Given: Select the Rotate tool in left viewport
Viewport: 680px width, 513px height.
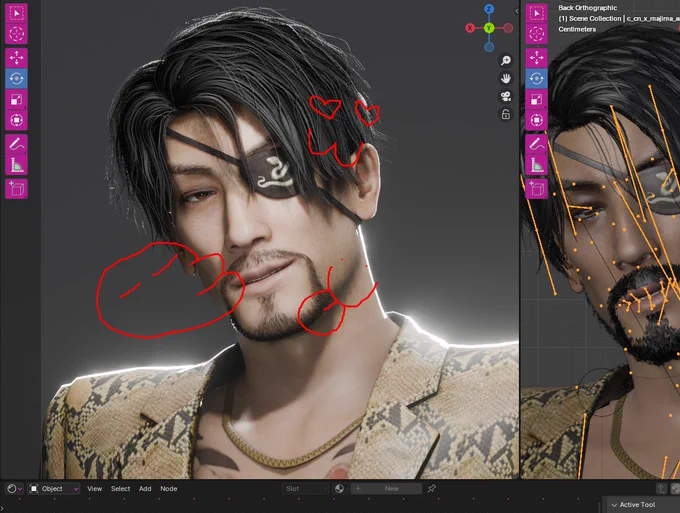Looking at the screenshot, I should tap(16, 79).
